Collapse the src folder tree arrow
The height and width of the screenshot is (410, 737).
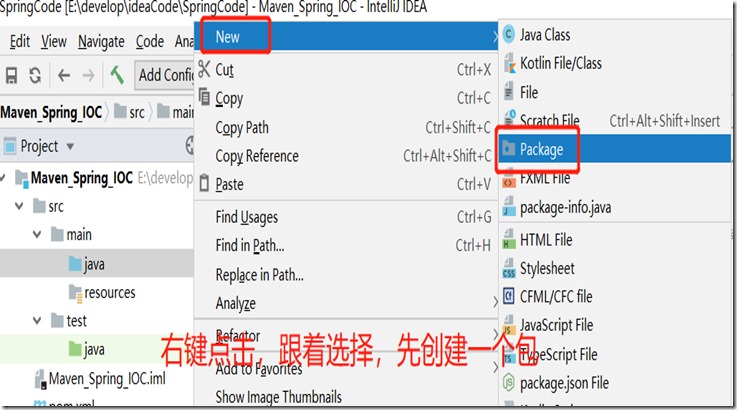pyautogui.click(x=19, y=206)
